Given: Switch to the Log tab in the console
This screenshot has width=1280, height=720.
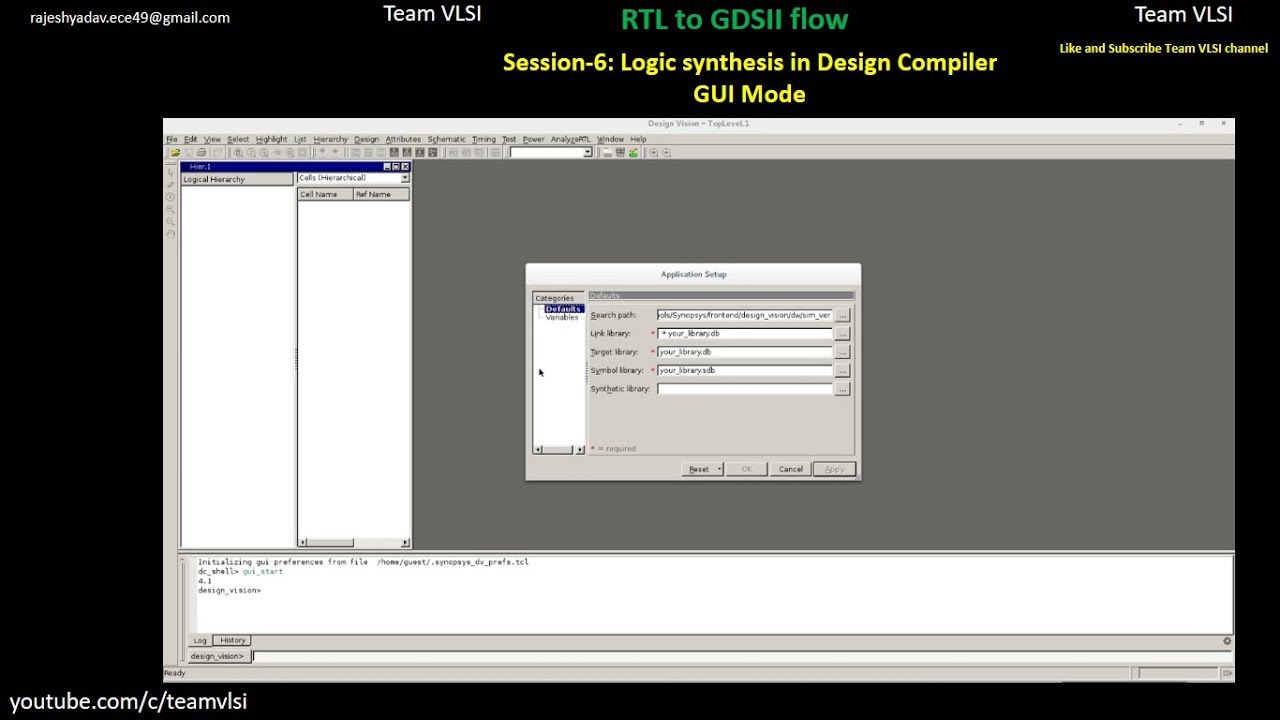Looking at the screenshot, I should (x=200, y=640).
